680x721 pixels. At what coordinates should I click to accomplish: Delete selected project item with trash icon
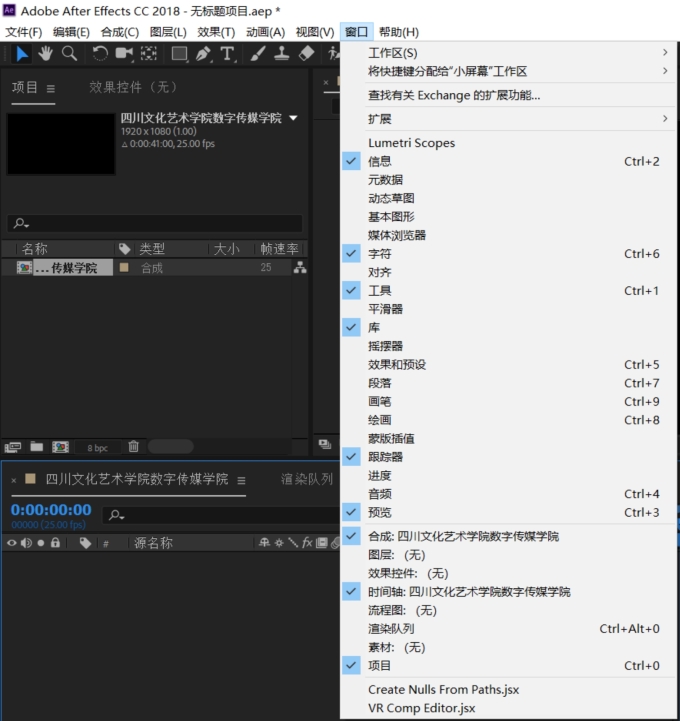(x=133, y=446)
